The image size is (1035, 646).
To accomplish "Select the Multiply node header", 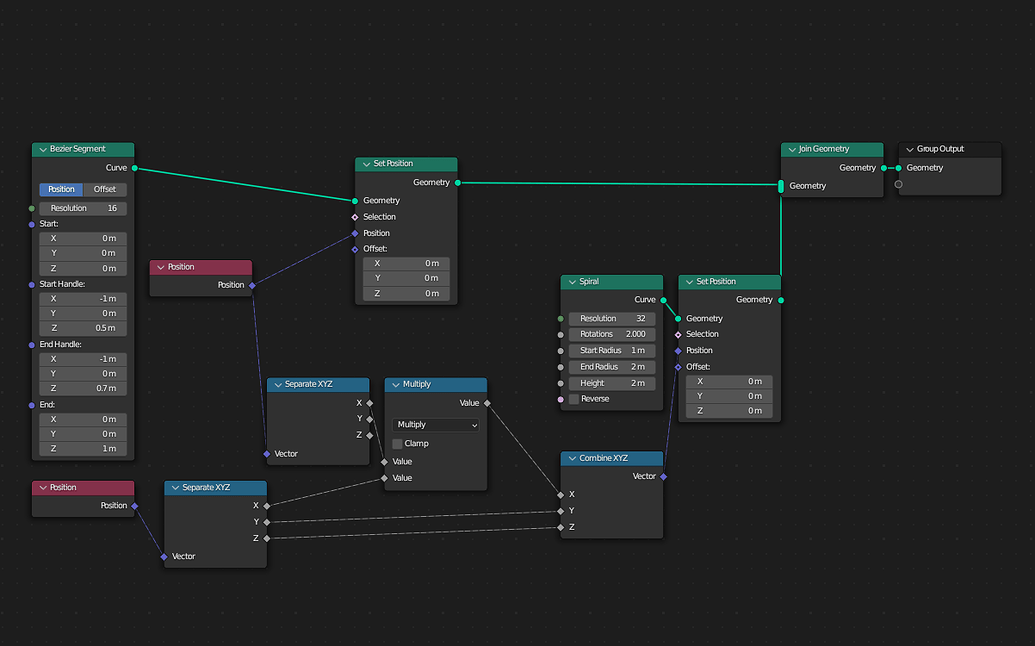I will point(436,385).
